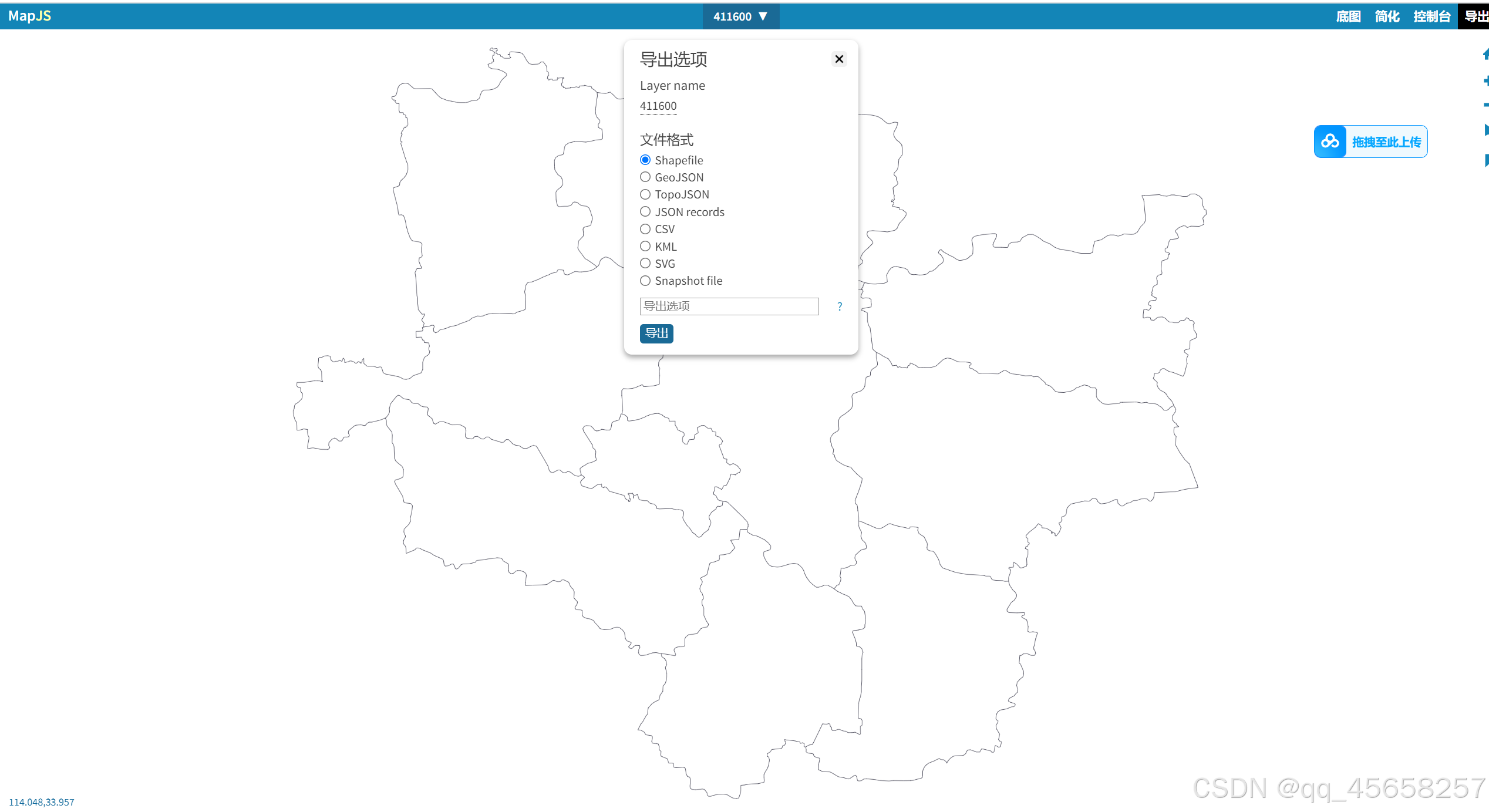Select the TopoJSON format option
The height and width of the screenshot is (812, 1489).
[x=645, y=194]
